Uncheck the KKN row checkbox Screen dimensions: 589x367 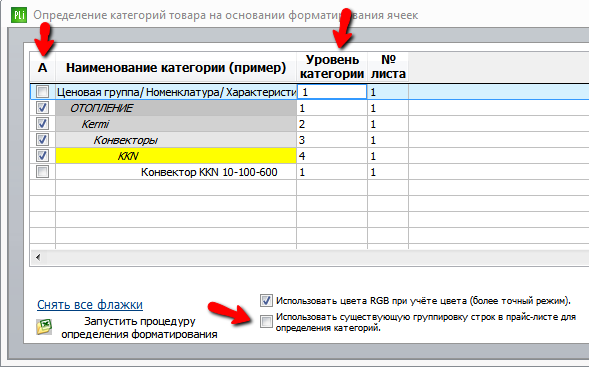click(x=42, y=156)
